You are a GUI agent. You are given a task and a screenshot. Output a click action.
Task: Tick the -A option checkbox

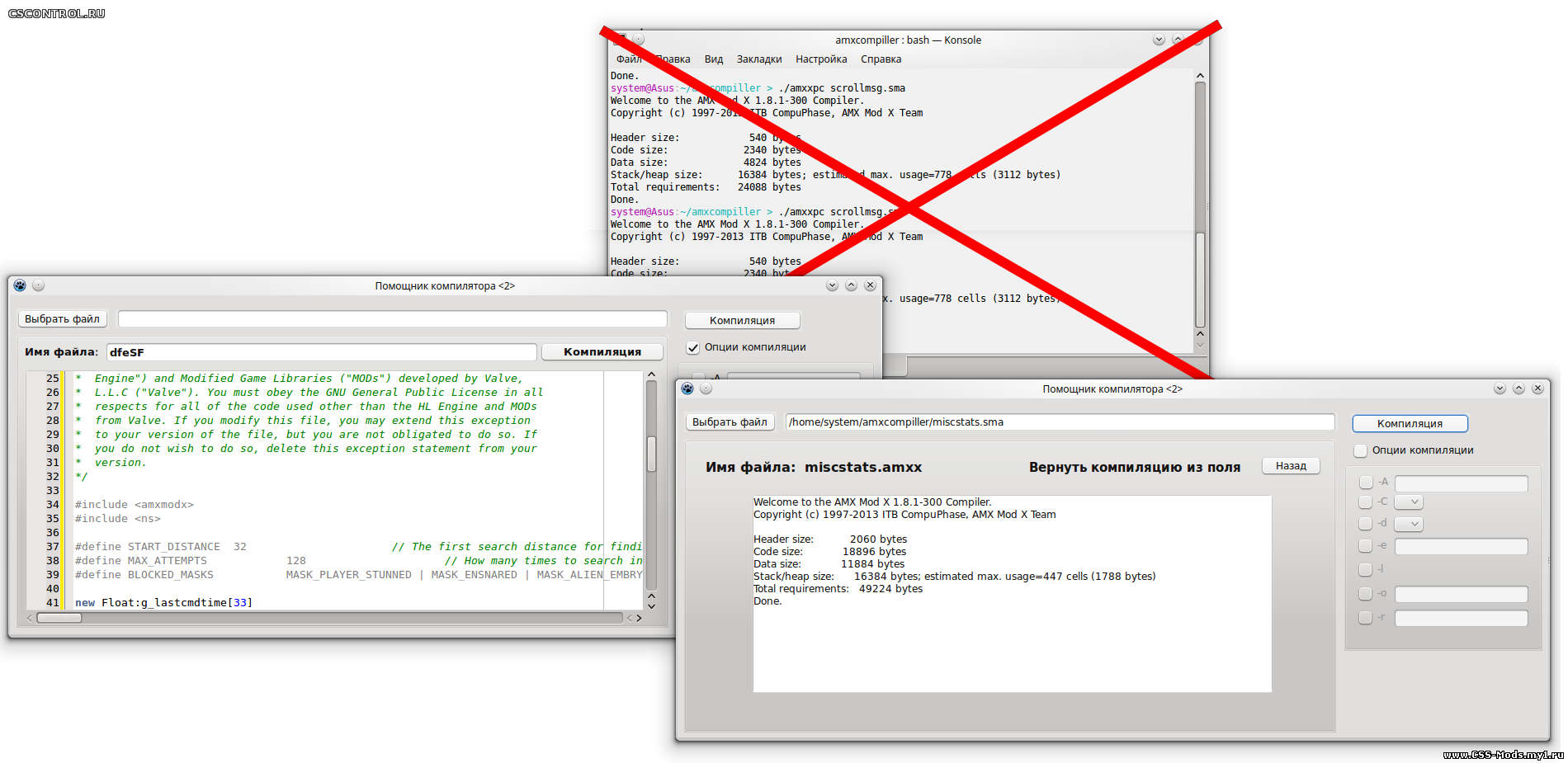pyautogui.click(x=1366, y=483)
